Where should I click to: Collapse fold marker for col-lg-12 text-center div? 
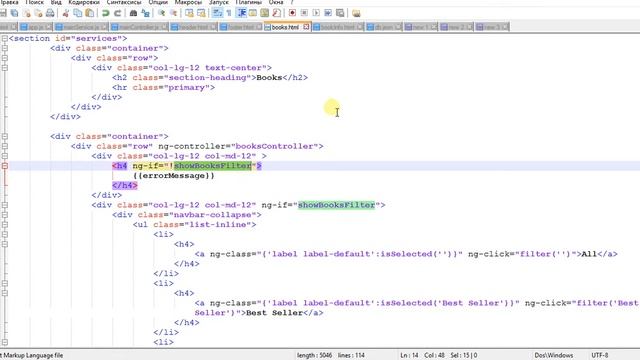click(4, 68)
